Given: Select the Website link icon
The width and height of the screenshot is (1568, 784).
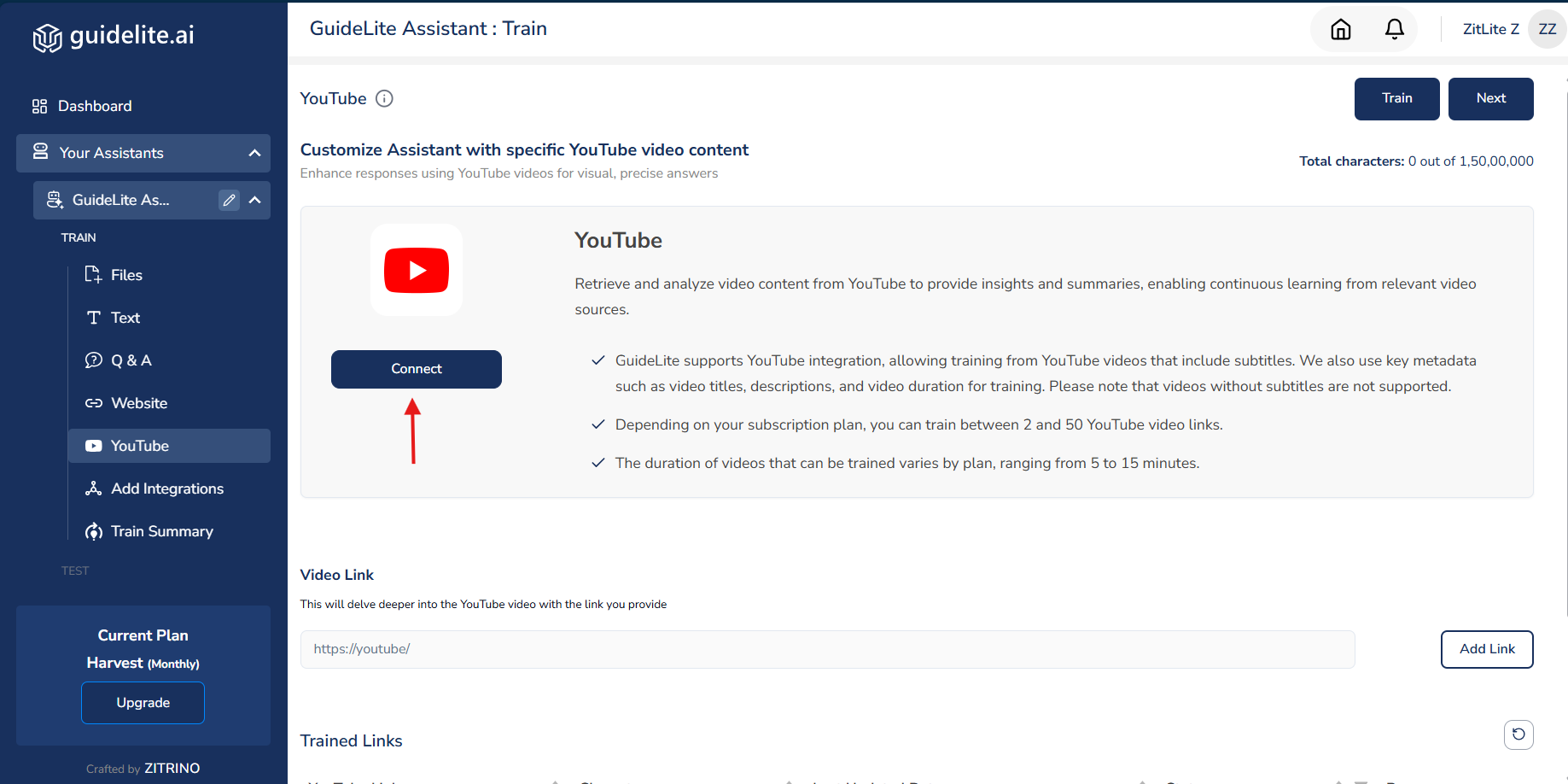Looking at the screenshot, I should [x=94, y=403].
